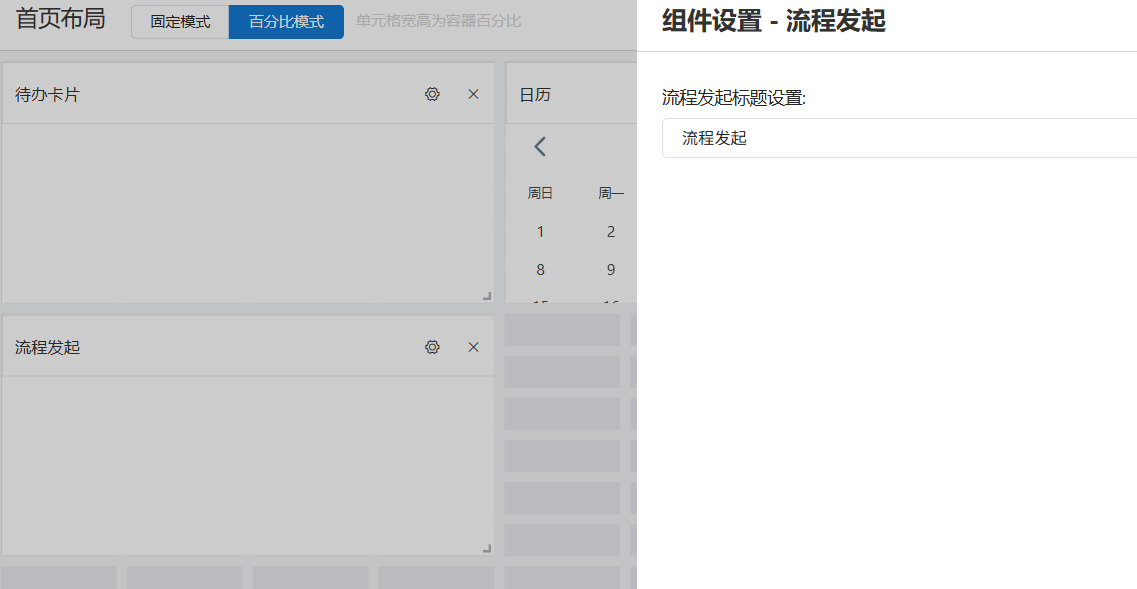This screenshot has width=1137, height=589.
Task: Click the 周日 column header
Action: tap(540, 193)
